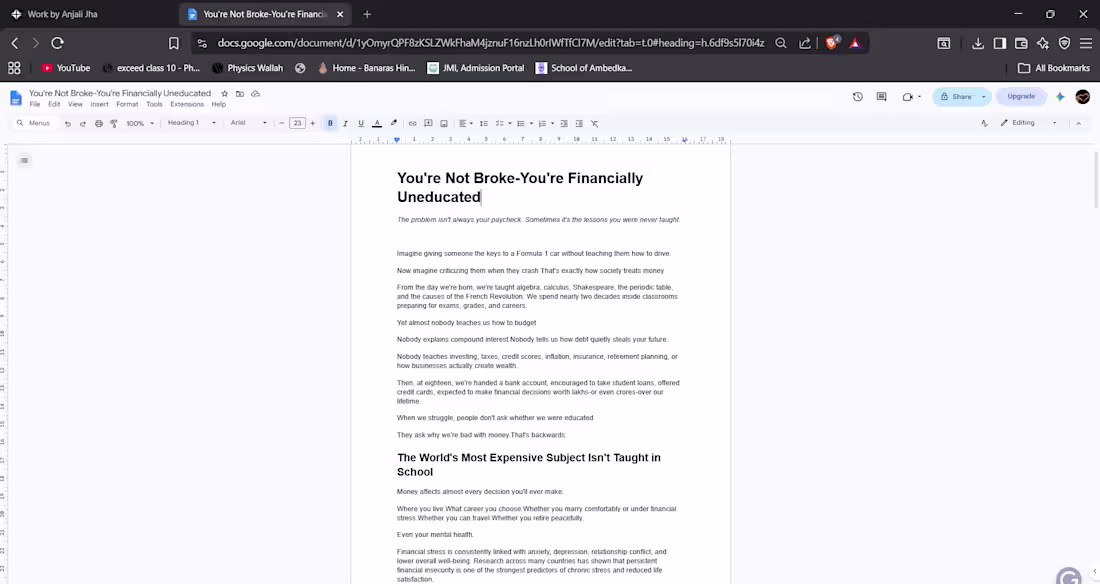Decrease the indent level
Image resolution: width=1100 pixels, height=584 pixels.
pyautogui.click(x=563, y=124)
